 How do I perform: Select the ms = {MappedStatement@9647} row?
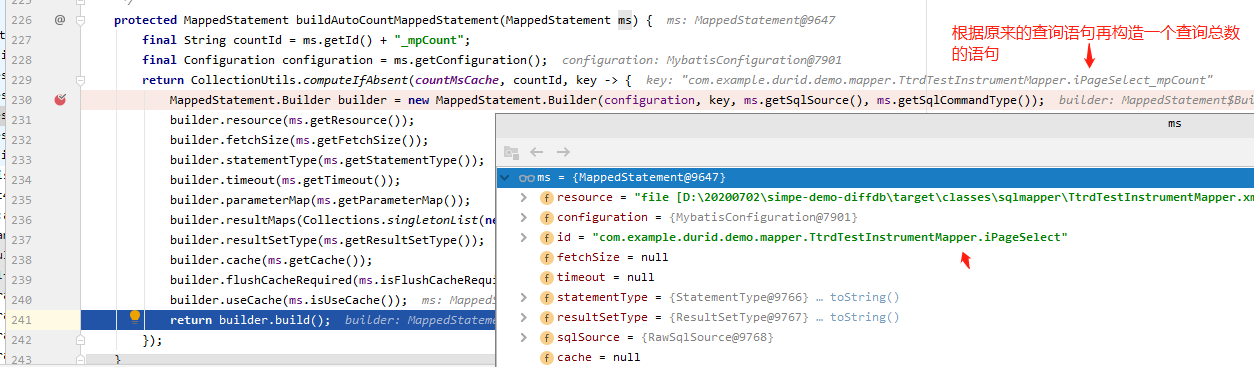(875, 177)
